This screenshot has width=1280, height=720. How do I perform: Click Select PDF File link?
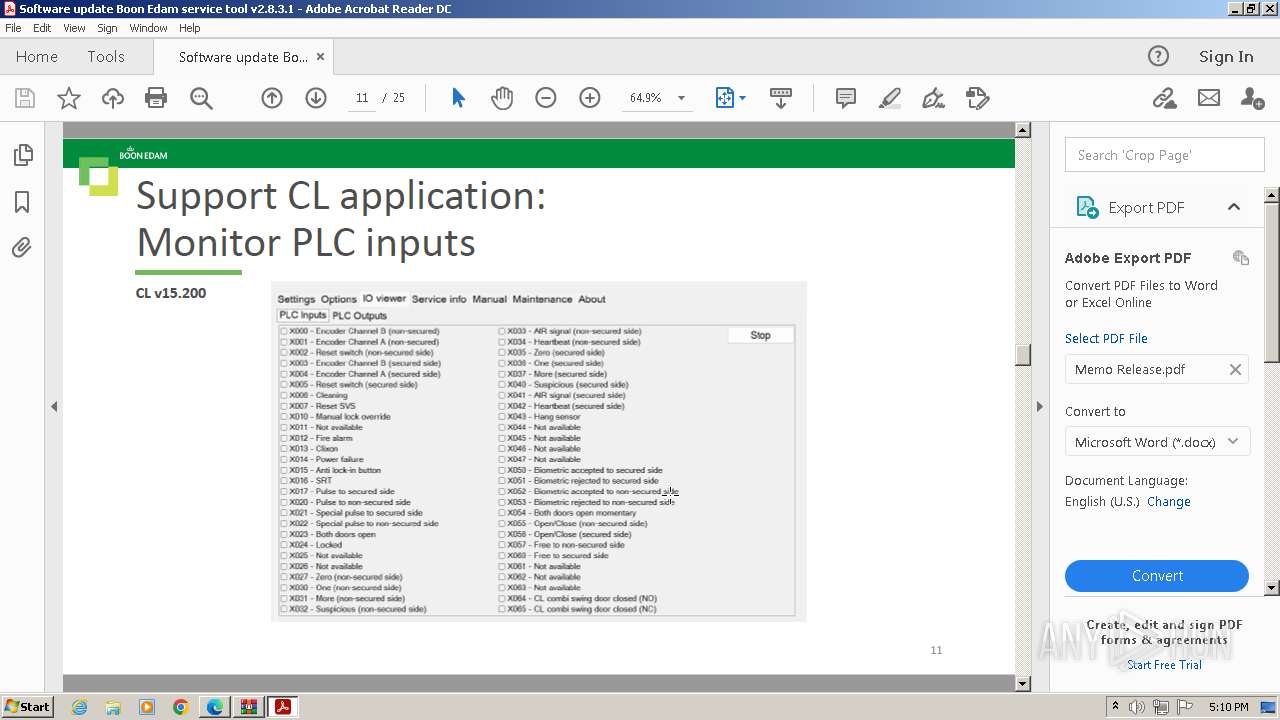point(1106,338)
